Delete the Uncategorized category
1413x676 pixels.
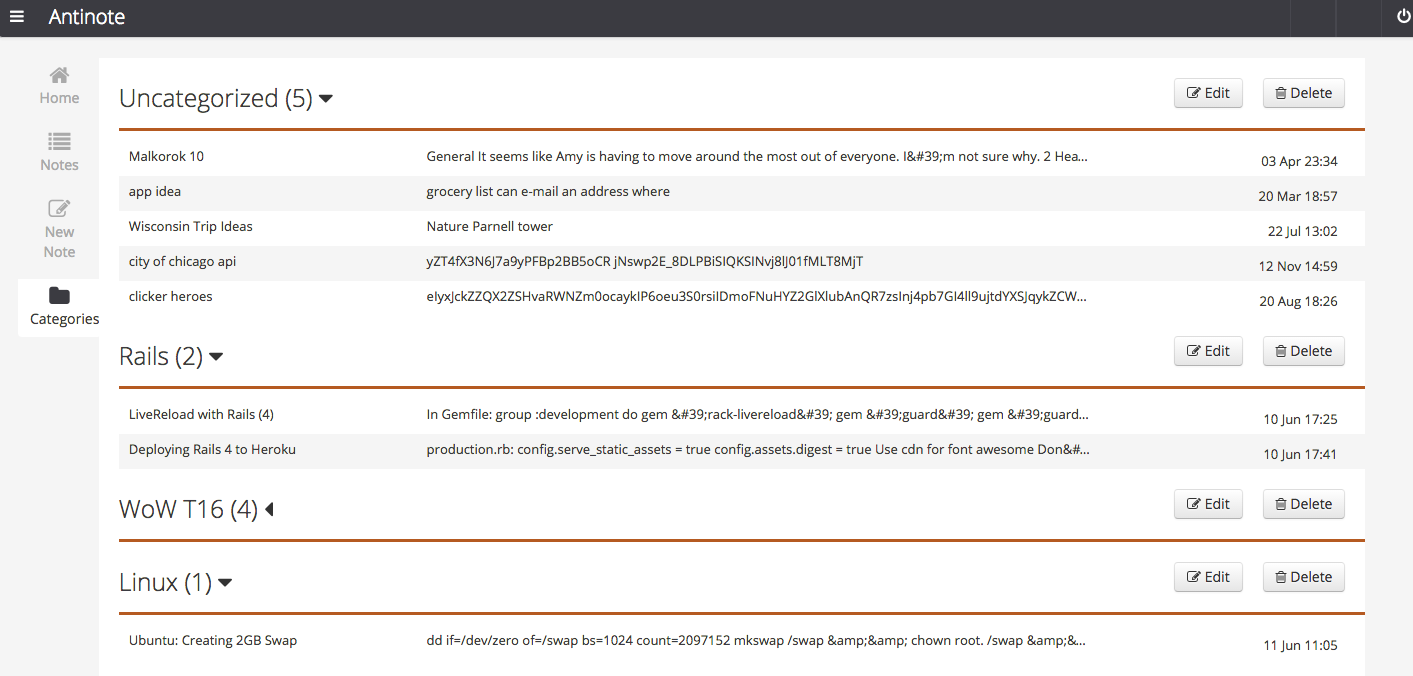(1304, 93)
